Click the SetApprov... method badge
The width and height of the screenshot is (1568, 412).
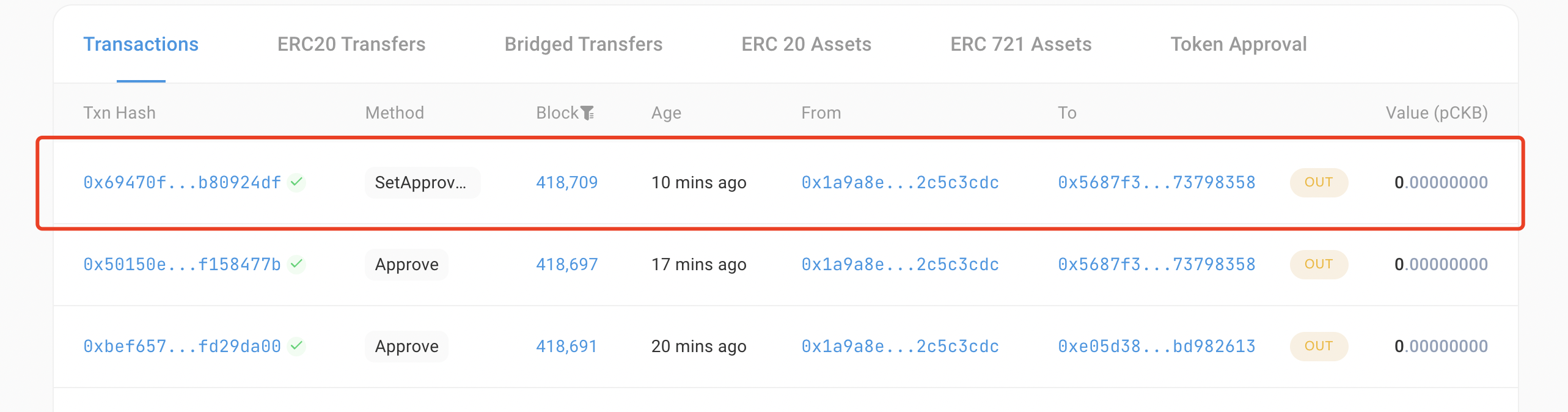pos(422,182)
